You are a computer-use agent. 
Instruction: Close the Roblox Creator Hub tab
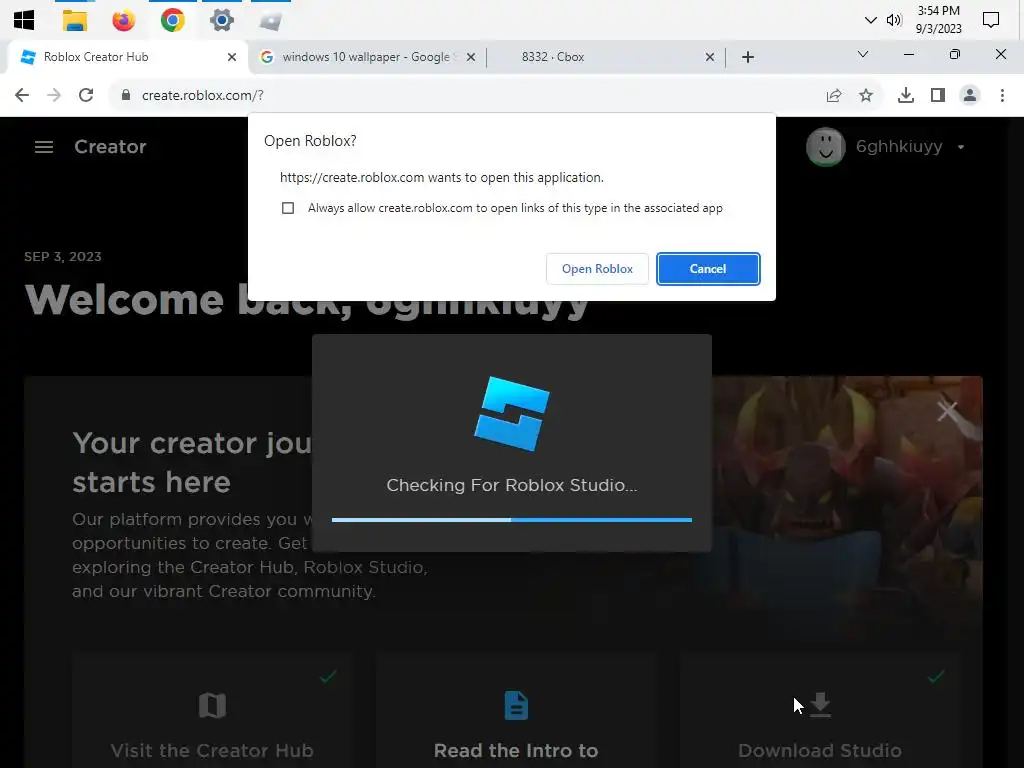pyautogui.click(x=231, y=57)
